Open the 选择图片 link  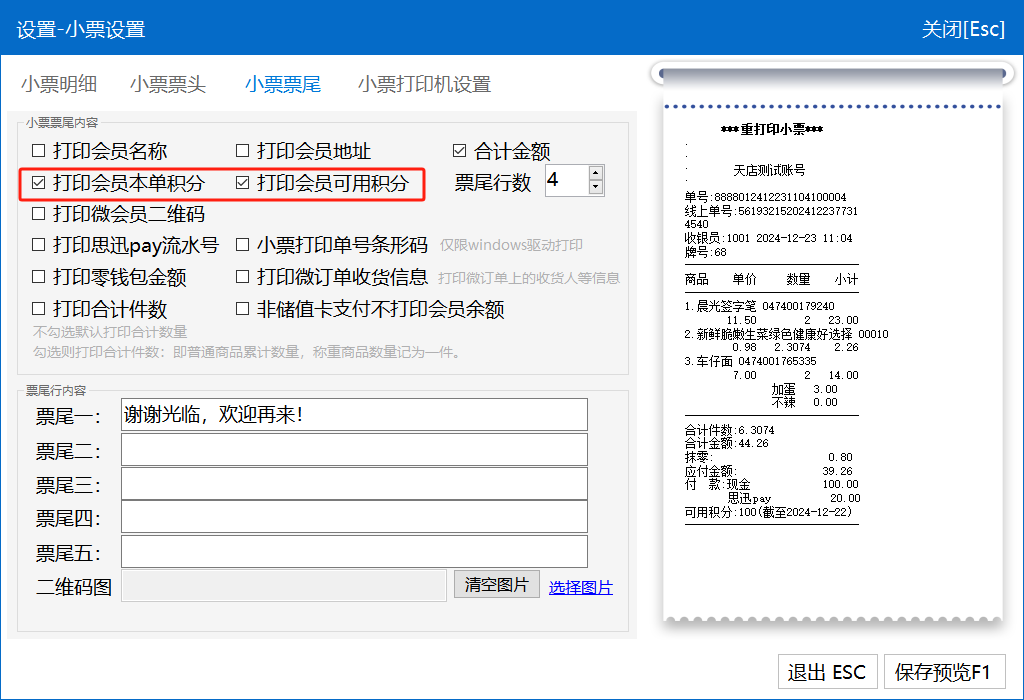click(580, 588)
